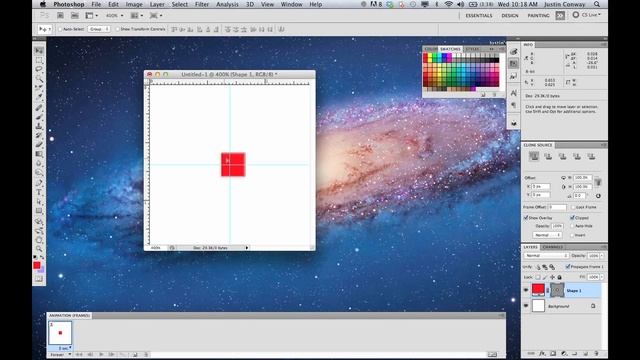The width and height of the screenshot is (640, 360).
Task: Select the Path Selection tool
Action: [39, 201]
